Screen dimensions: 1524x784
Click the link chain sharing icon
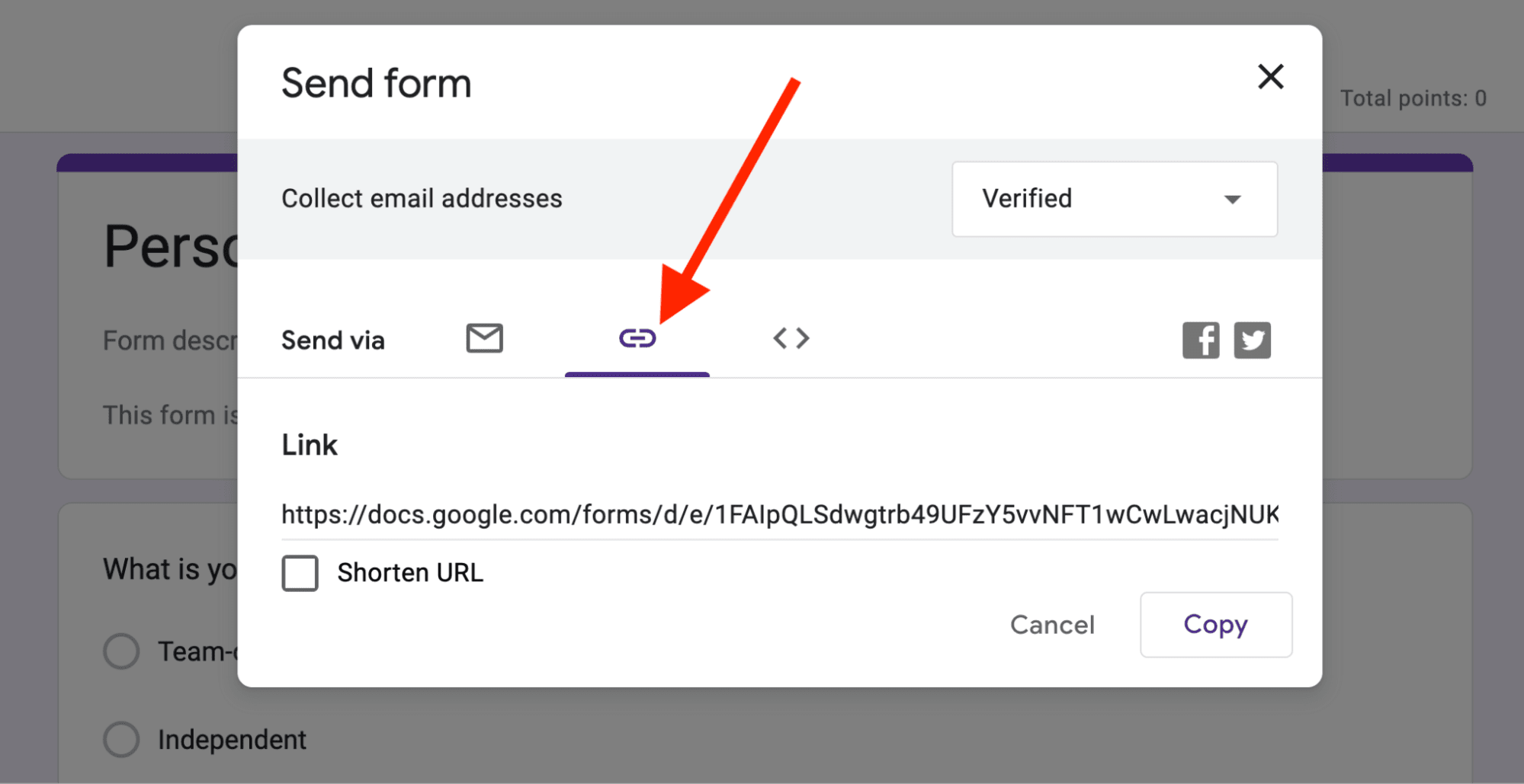tap(637, 338)
